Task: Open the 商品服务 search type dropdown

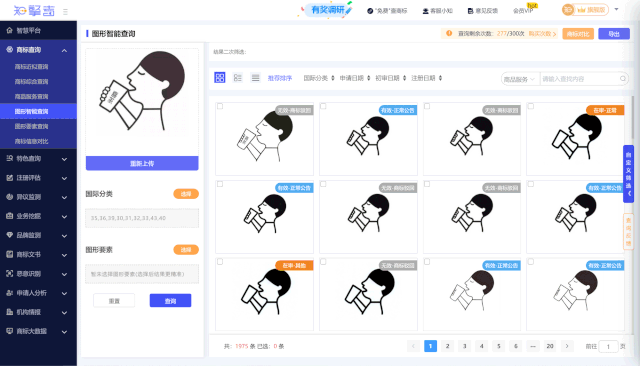Action: coord(519,79)
